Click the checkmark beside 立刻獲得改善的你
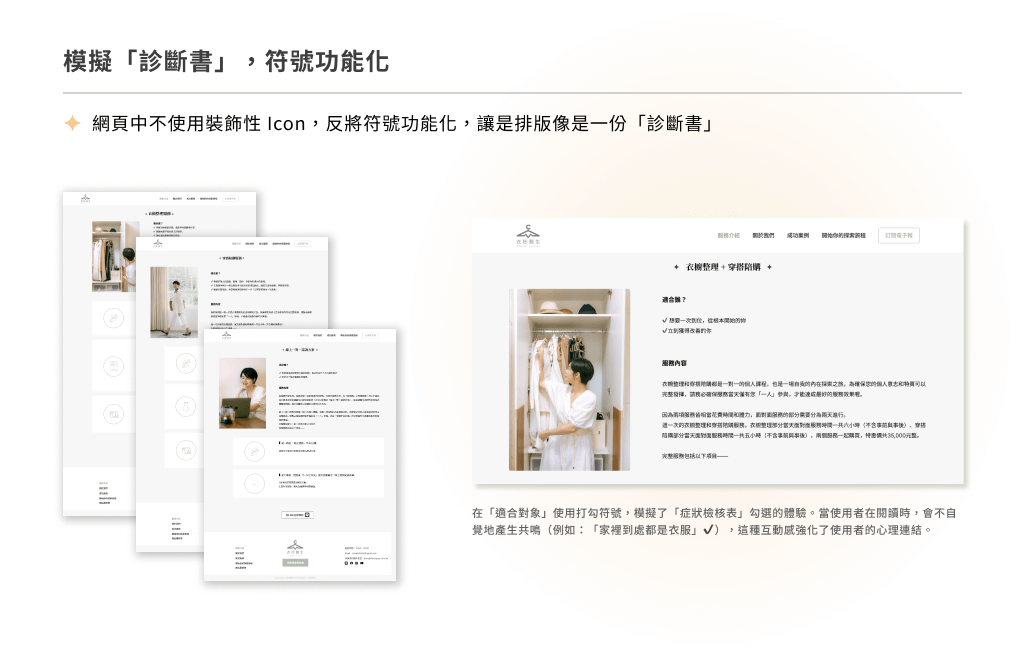Screen dimensions: 1024x658 [665, 330]
